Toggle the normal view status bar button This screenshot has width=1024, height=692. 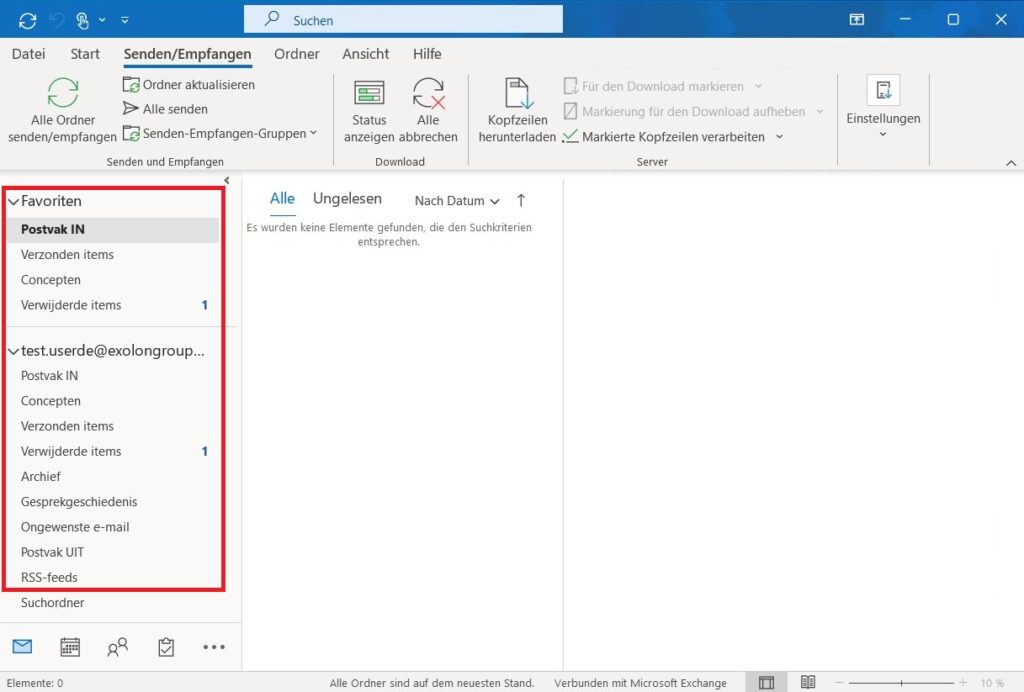(x=767, y=683)
